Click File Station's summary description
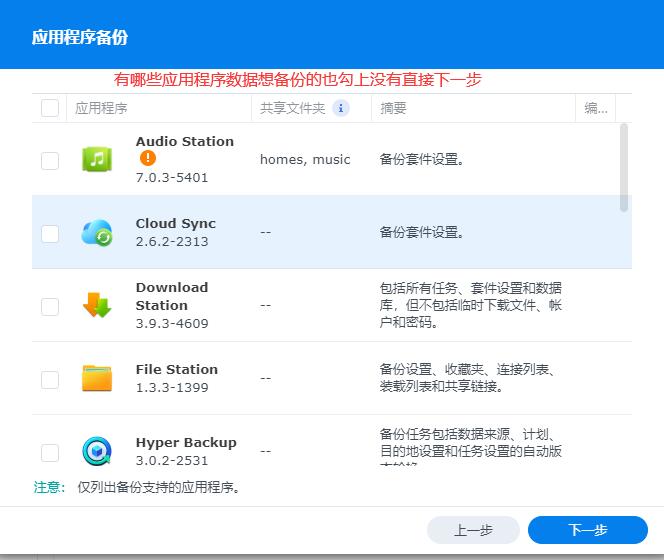 [x=467, y=378]
